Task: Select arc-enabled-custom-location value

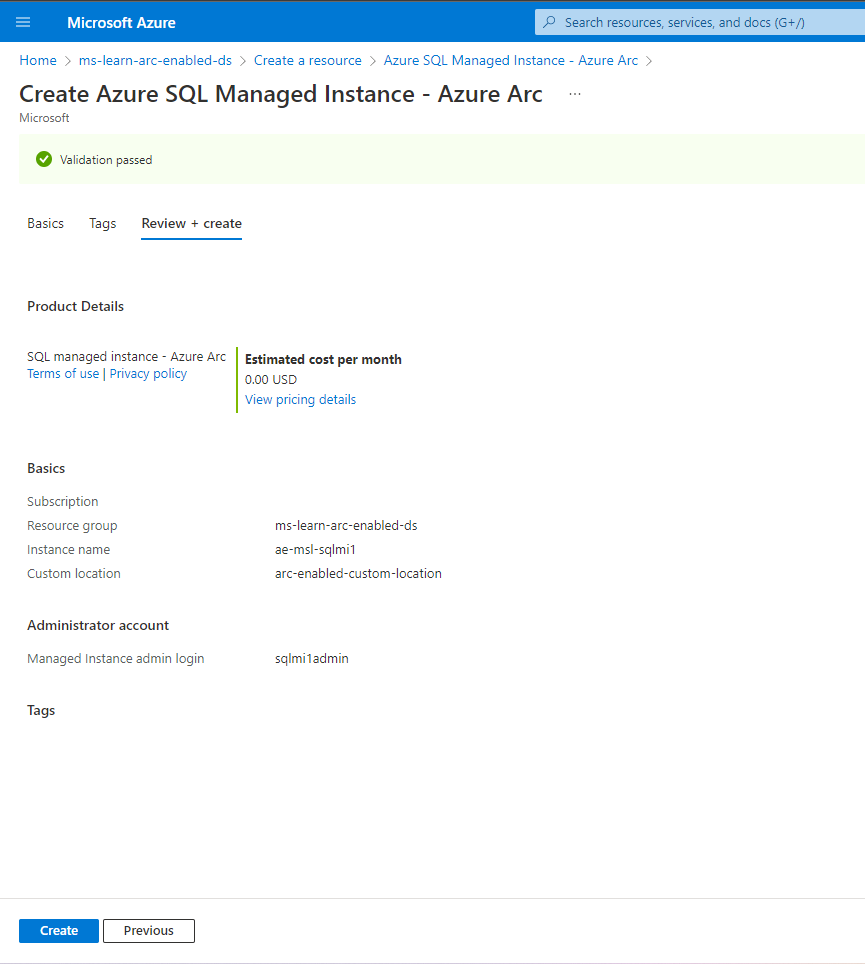Action: (358, 574)
